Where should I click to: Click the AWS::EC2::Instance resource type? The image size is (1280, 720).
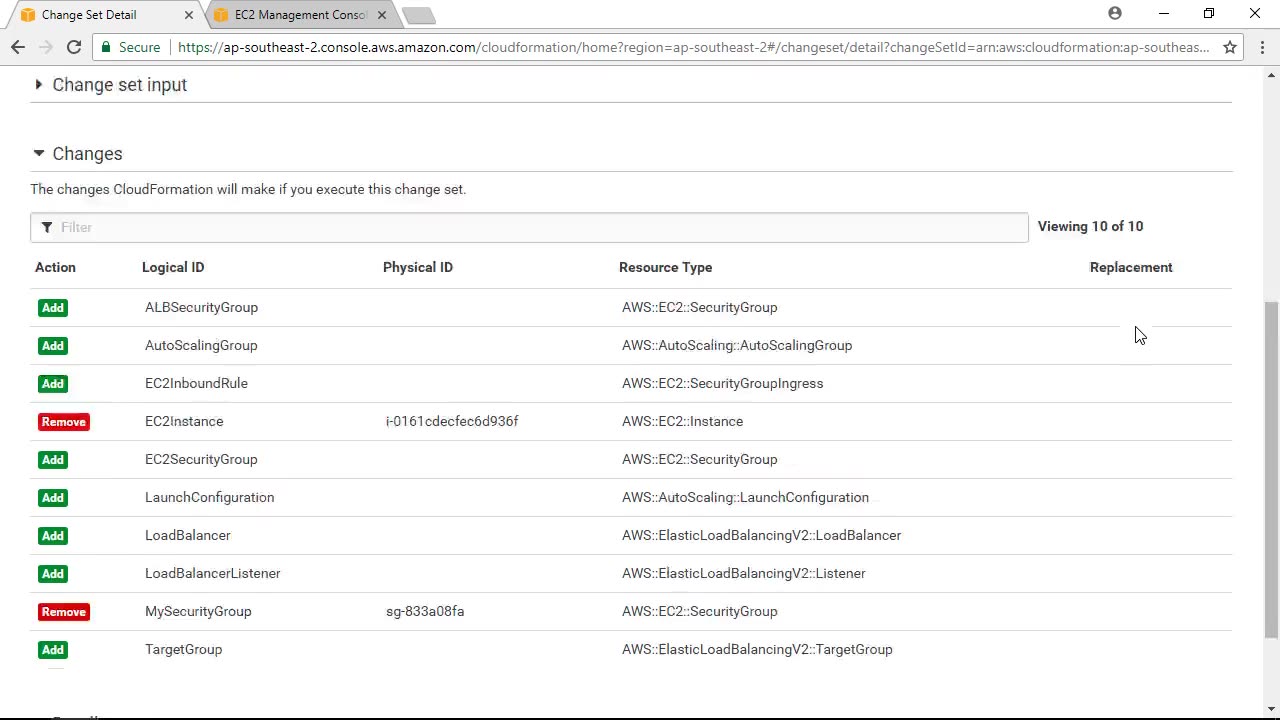[682, 421]
